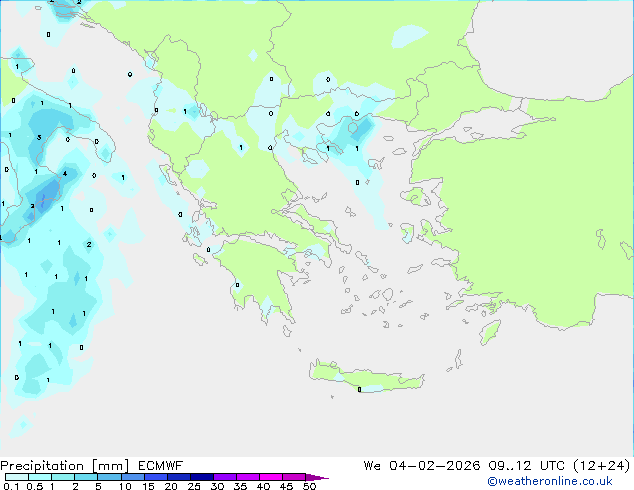
Task: Select the 25–30 mm legend color swatch
Action: click(202, 477)
